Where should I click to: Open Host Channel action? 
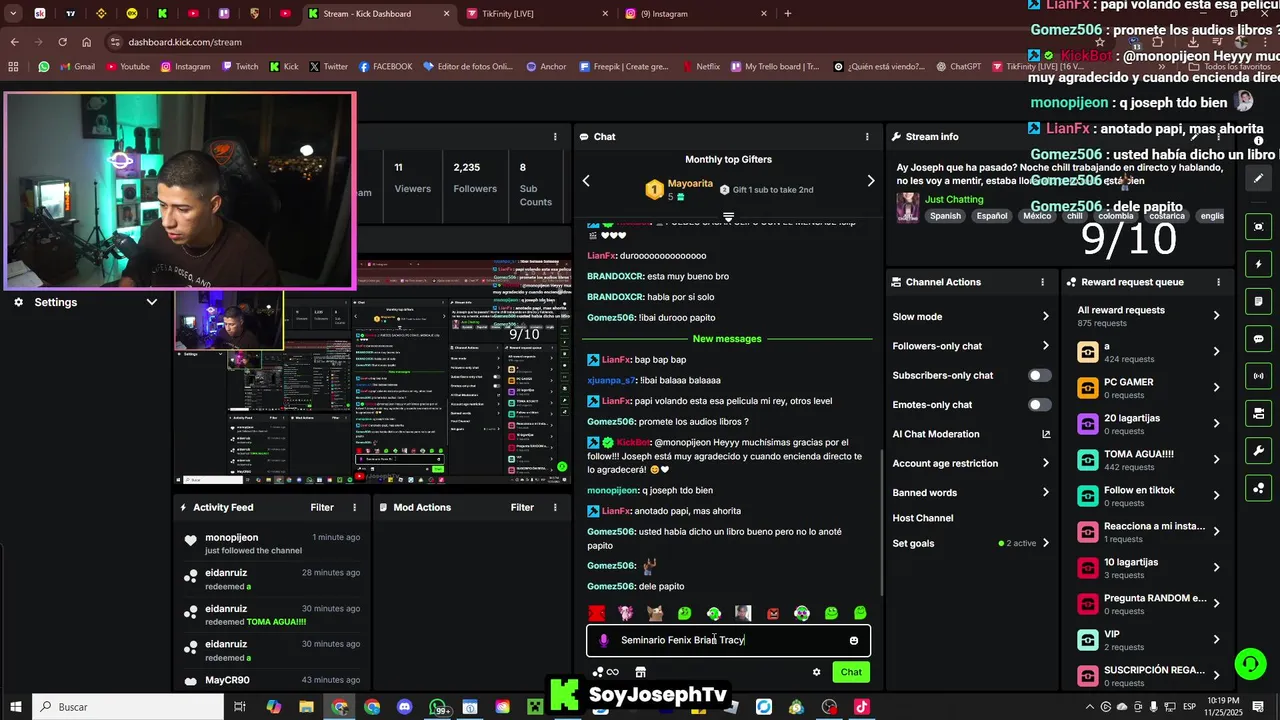pos(923,518)
